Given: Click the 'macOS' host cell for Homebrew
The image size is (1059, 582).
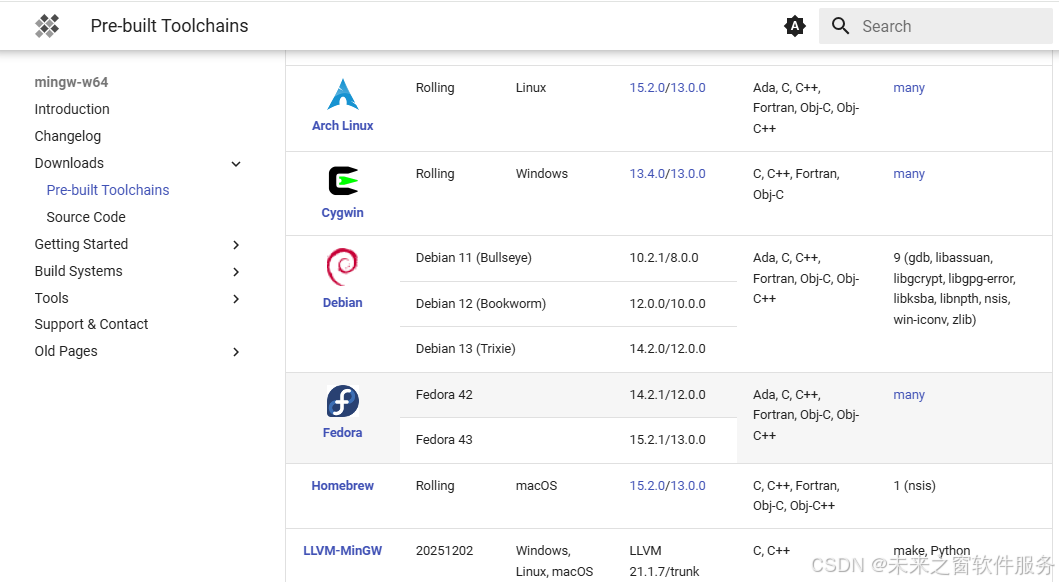Looking at the screenshot, I should tap(536, 485).
